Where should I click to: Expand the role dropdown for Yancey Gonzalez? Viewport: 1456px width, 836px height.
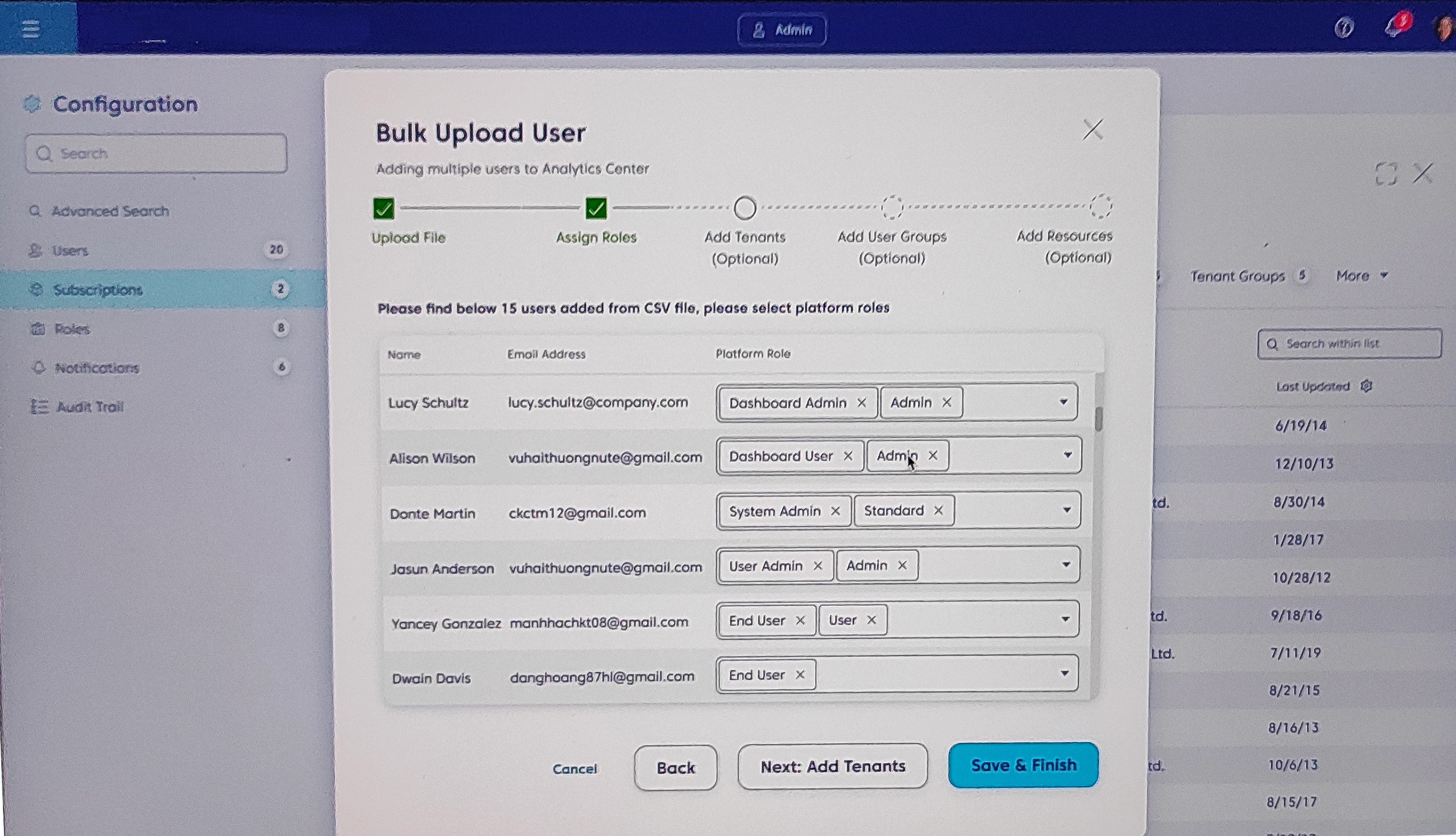[1065, 620]
